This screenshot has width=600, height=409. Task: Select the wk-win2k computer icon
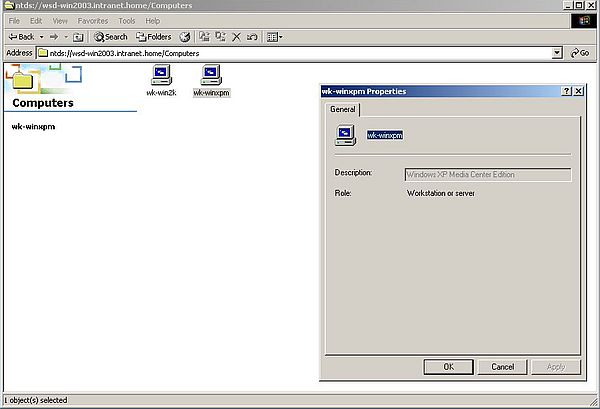tap(161, 75)
